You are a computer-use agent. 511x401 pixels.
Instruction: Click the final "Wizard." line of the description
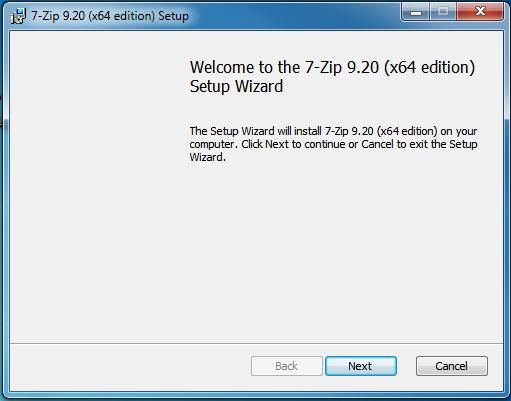pos(208,157)
